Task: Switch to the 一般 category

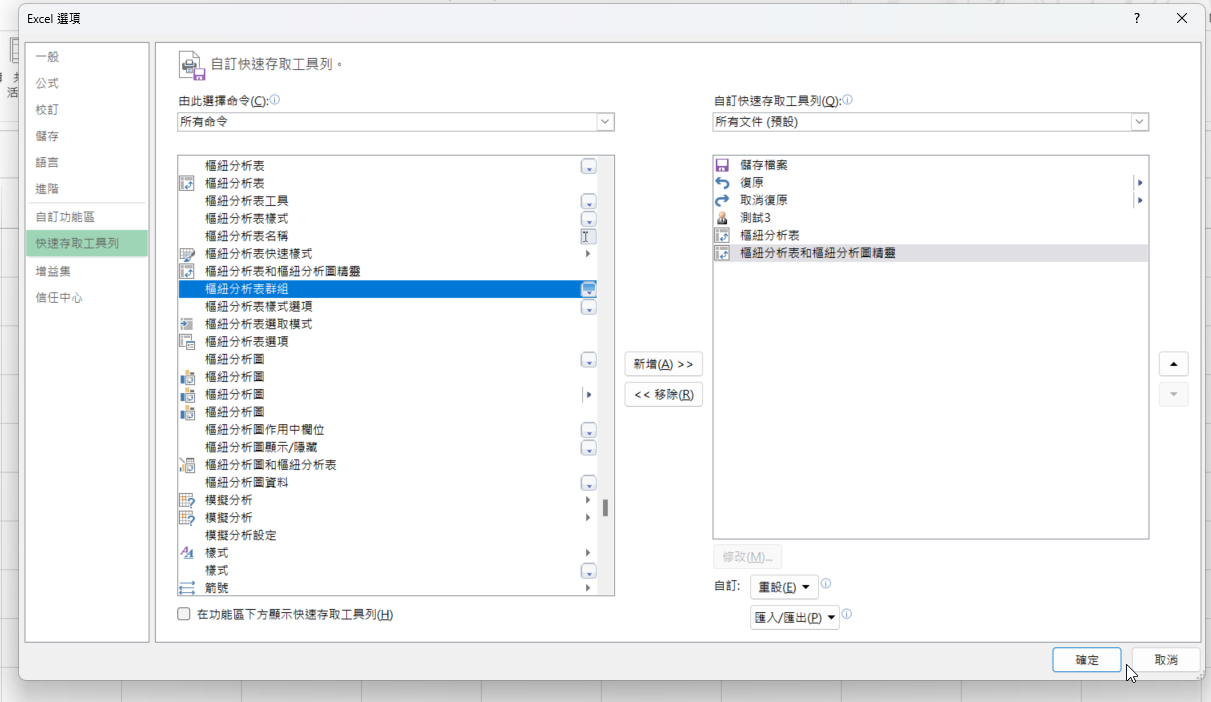Action: pos(86,57)
